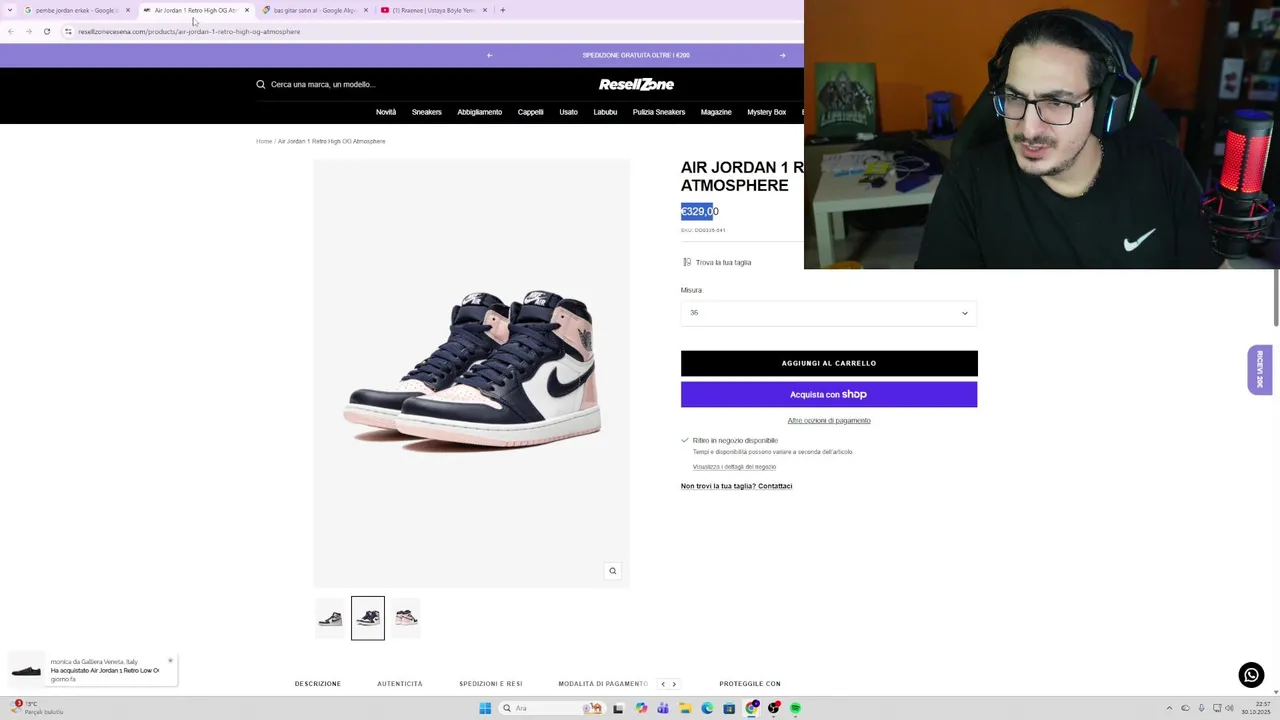
Task: Open Spotify from the taskbar
Action: pos(795,708)
